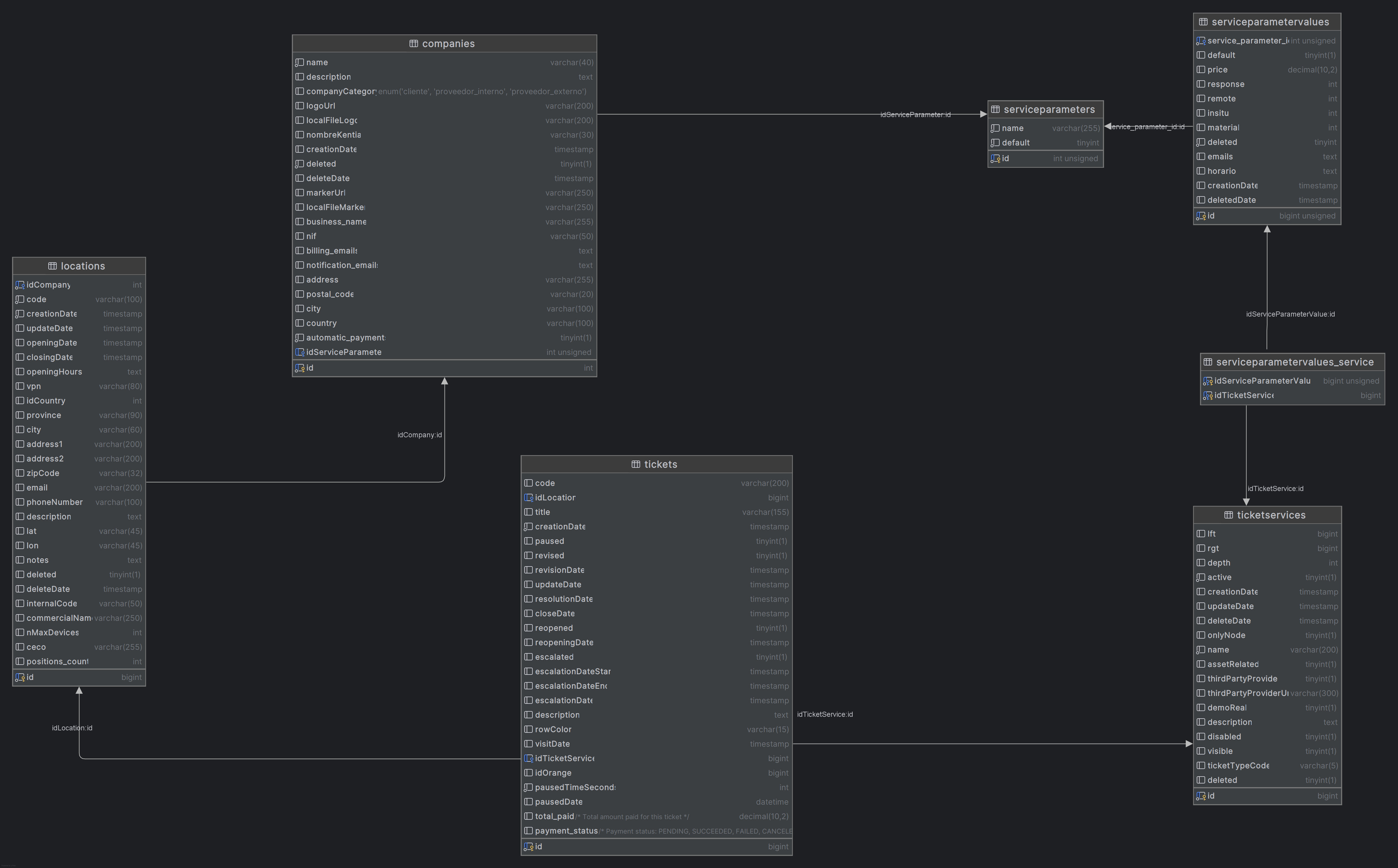
Task: Click foreign key icon beside idCompany in locations
Action: pyautogui.click(x=20, y=285)
